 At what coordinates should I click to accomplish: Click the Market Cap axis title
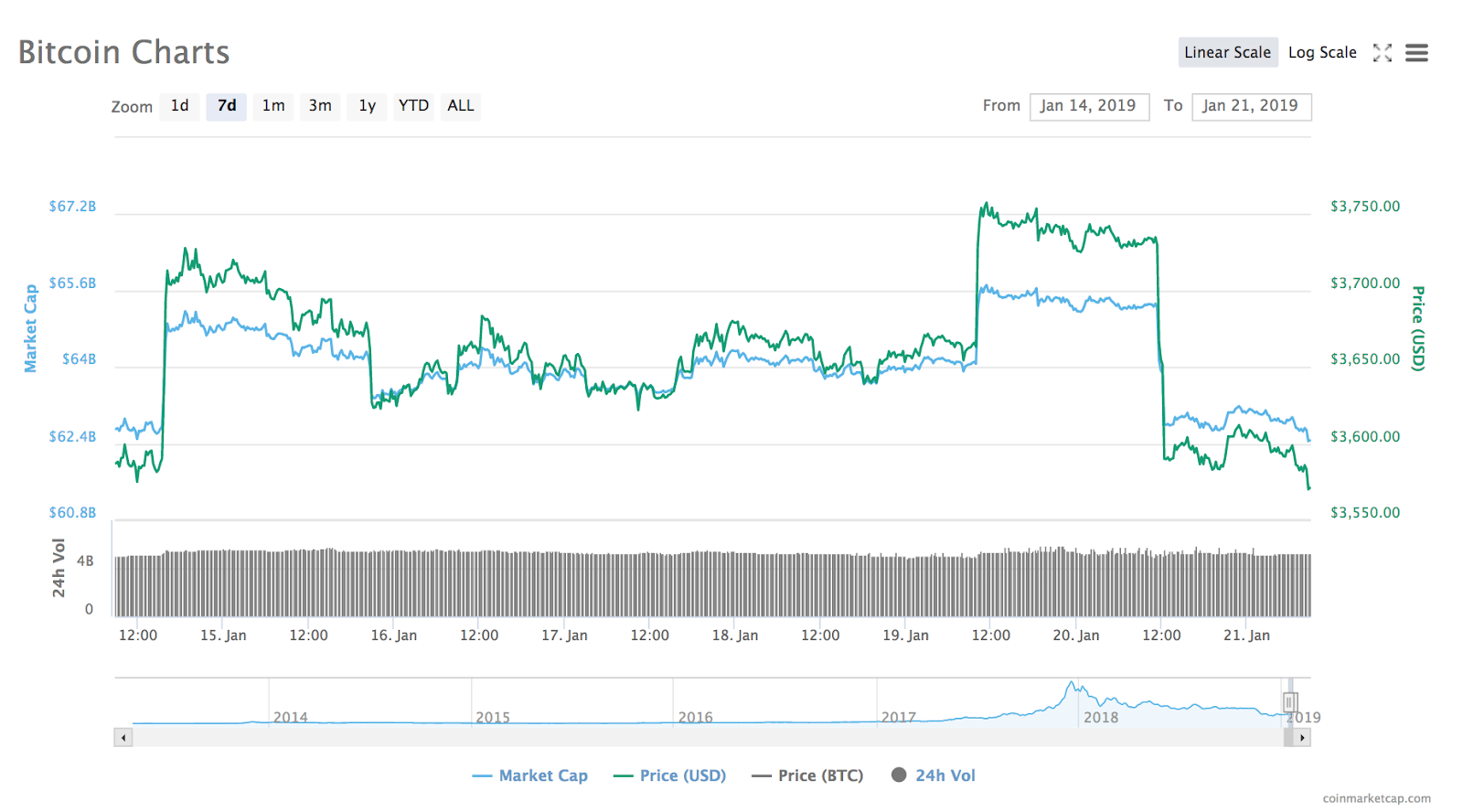pos(30,328)
